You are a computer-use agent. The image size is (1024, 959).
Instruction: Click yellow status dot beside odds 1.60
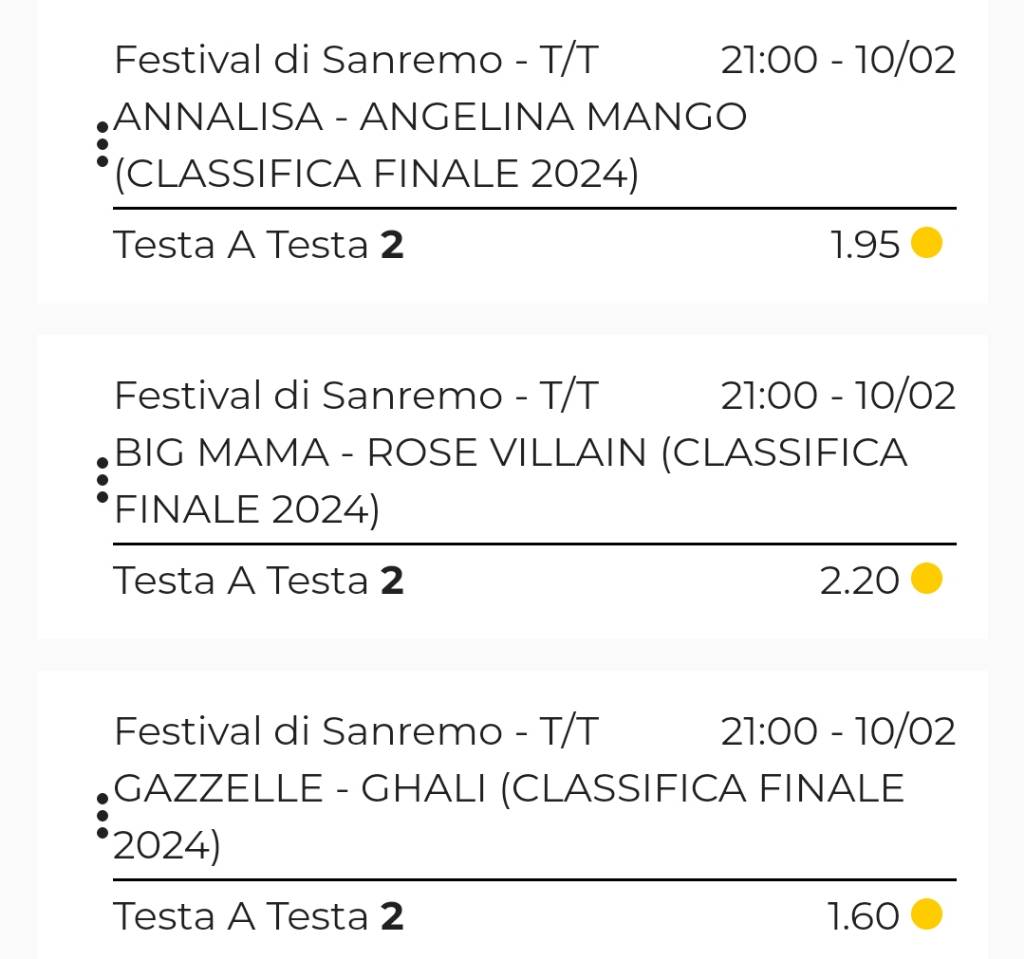pos(926,914)
